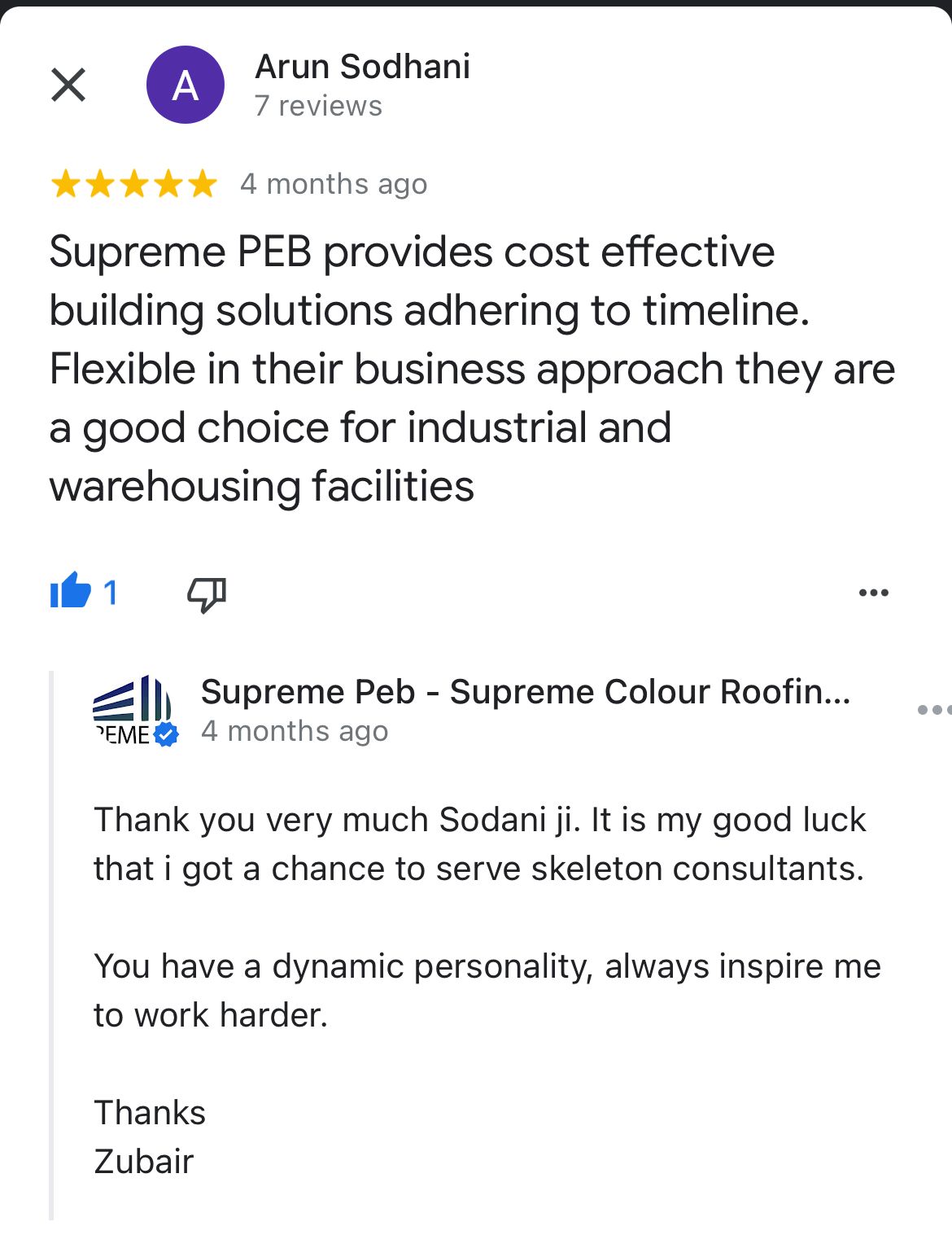Close the review detail panel

(x=68, y=85)
